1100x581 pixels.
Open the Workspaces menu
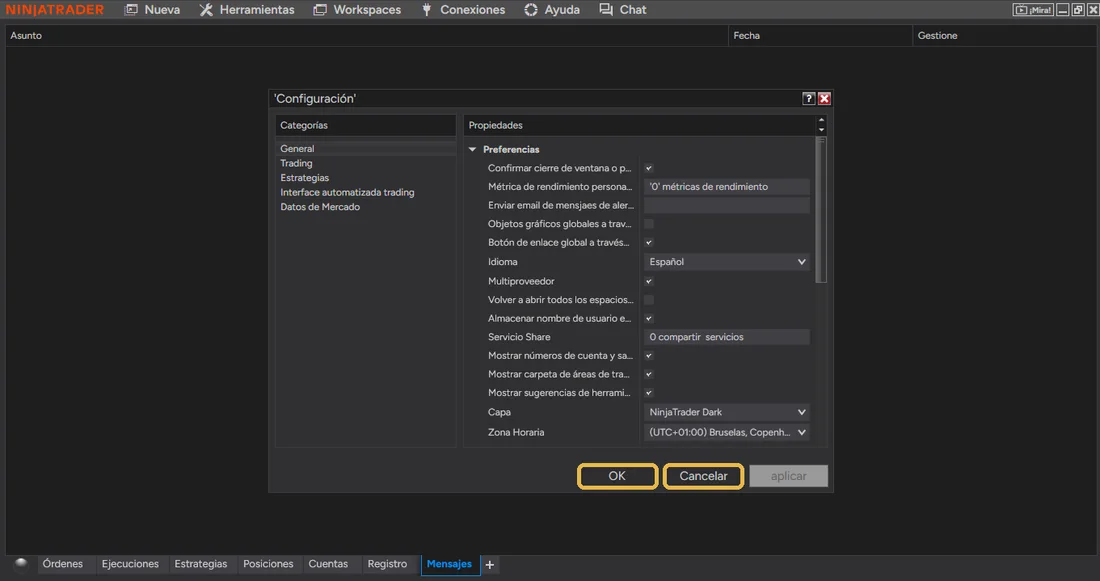point(357,10)
